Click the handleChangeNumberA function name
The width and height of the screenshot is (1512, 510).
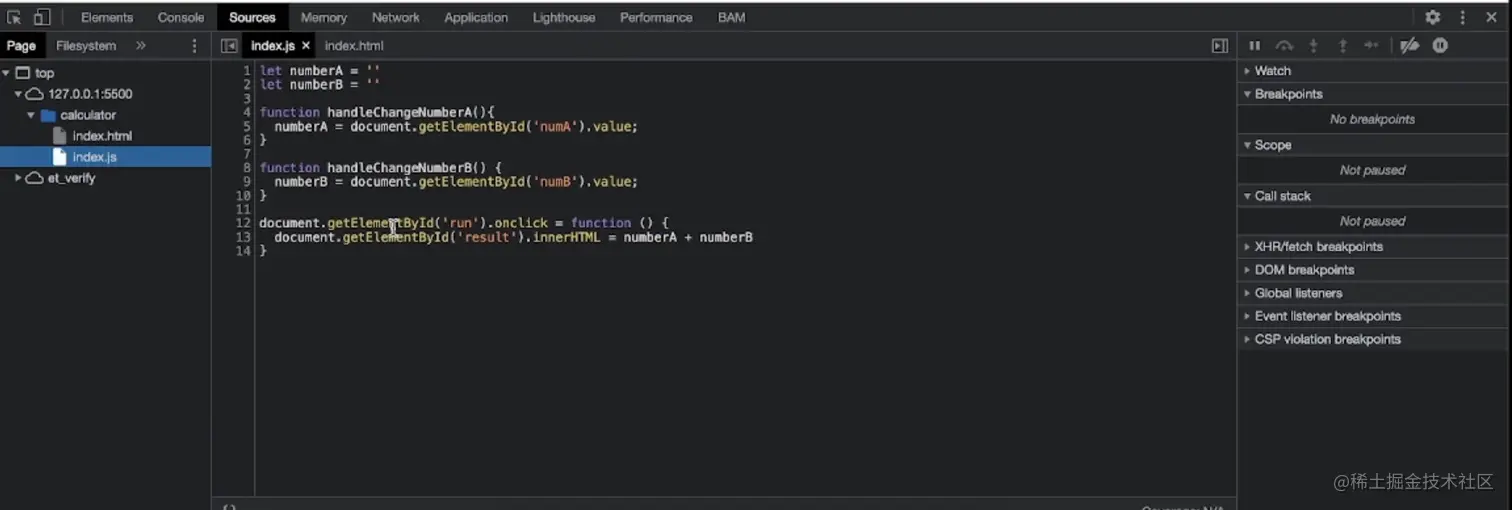(x=398, y=112)
